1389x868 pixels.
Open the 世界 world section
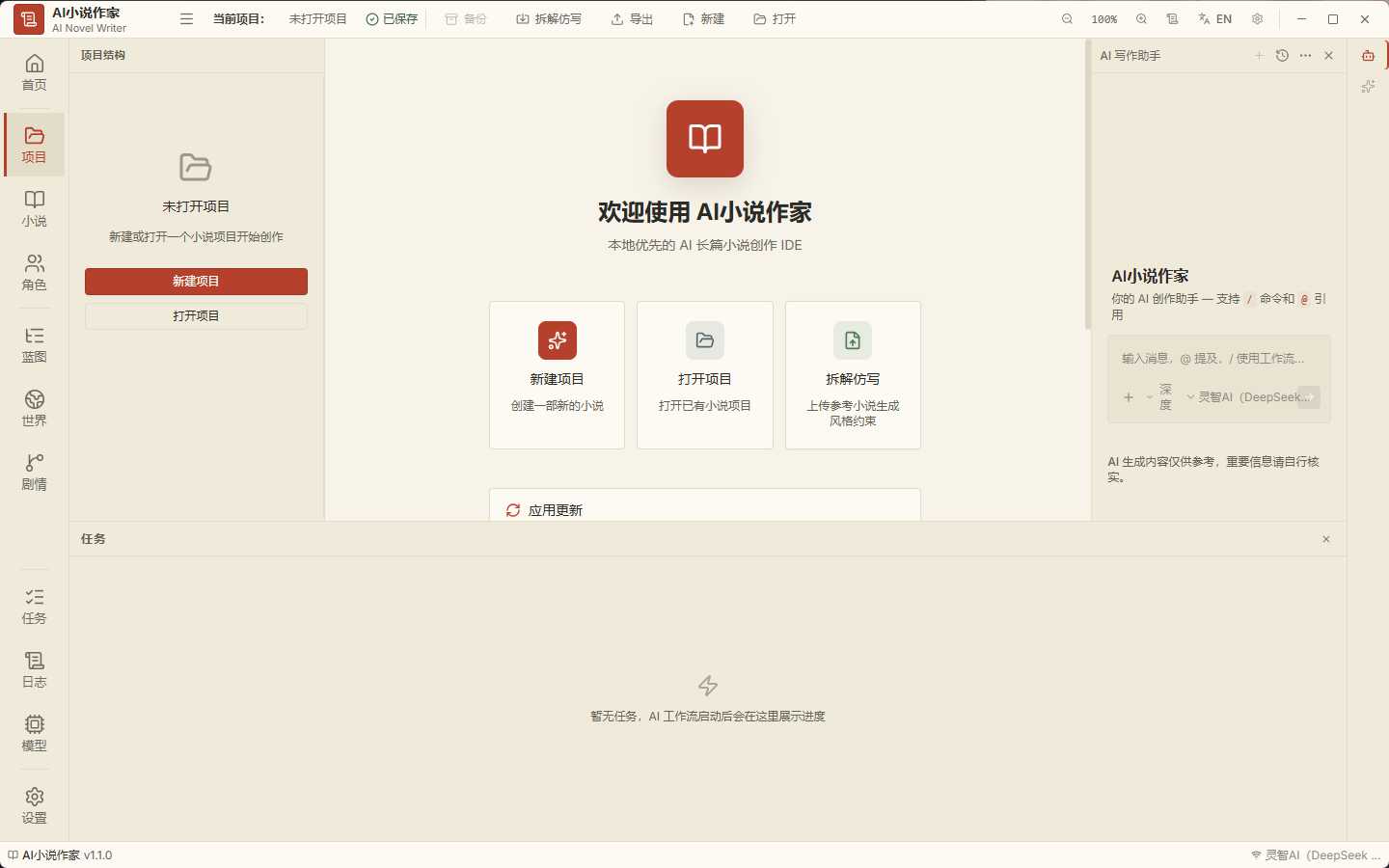pyautogui.click(x=34, y=408)
